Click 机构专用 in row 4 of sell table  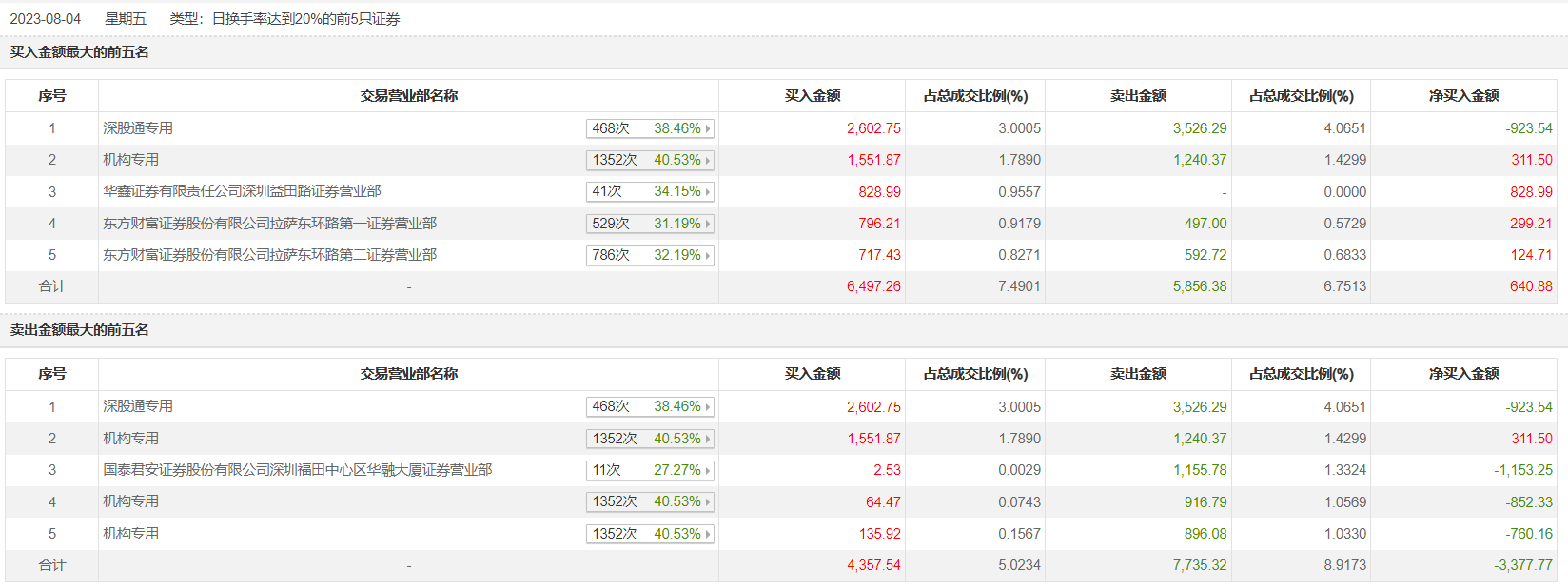131,501
